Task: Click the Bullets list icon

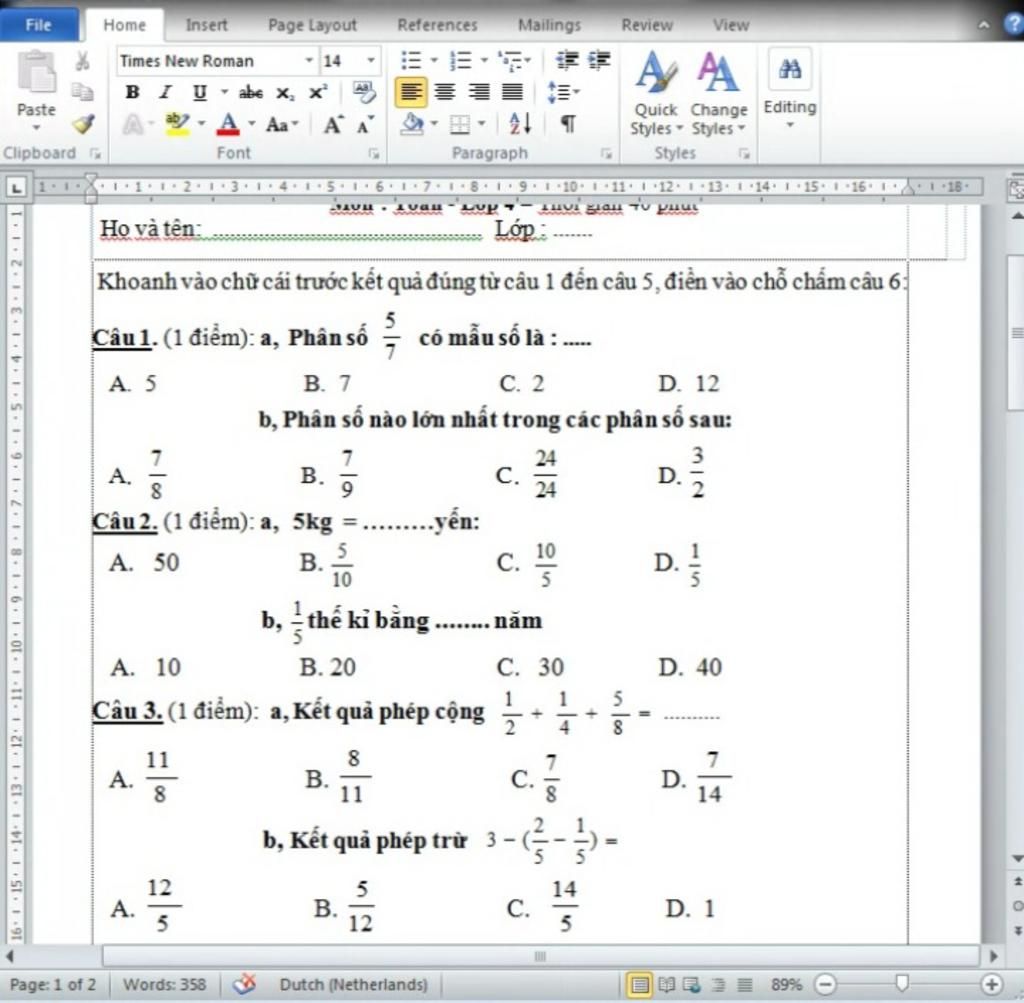Action: [x=411, y=61]
